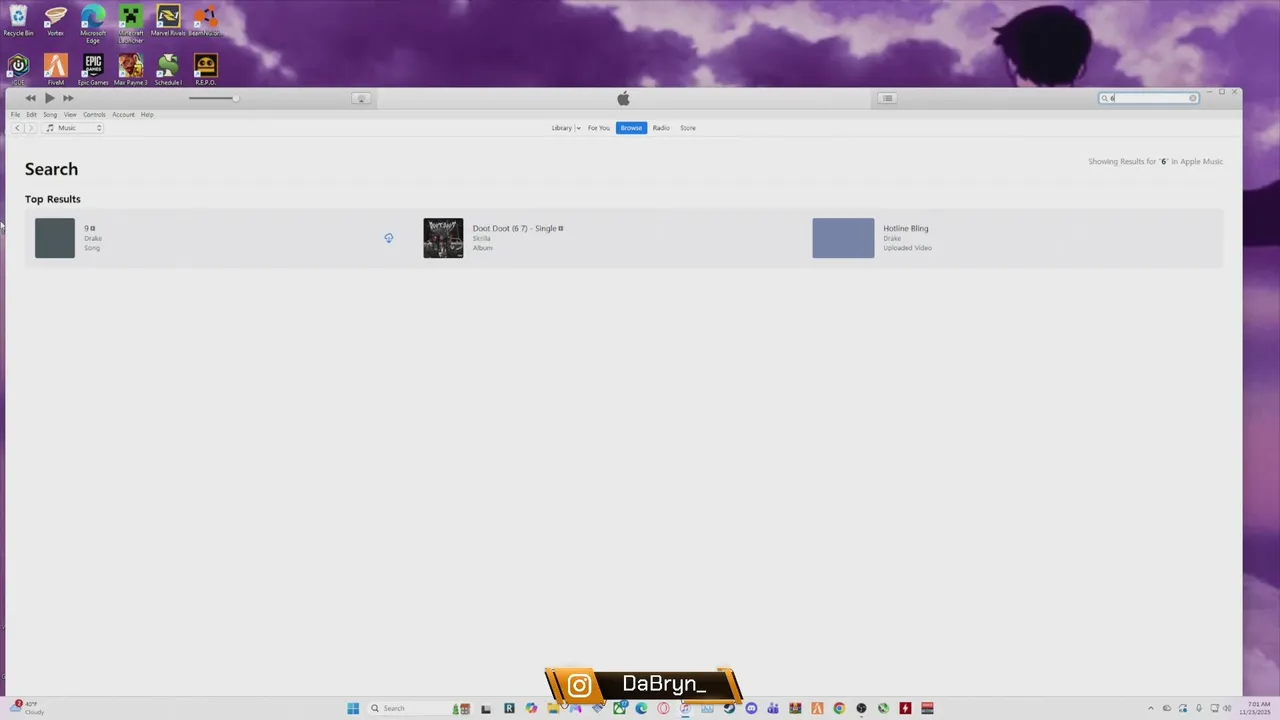The image size is (1280, 720).
Task: Open Doot Doot (6 7) album artwork
Action: [443, 238]
